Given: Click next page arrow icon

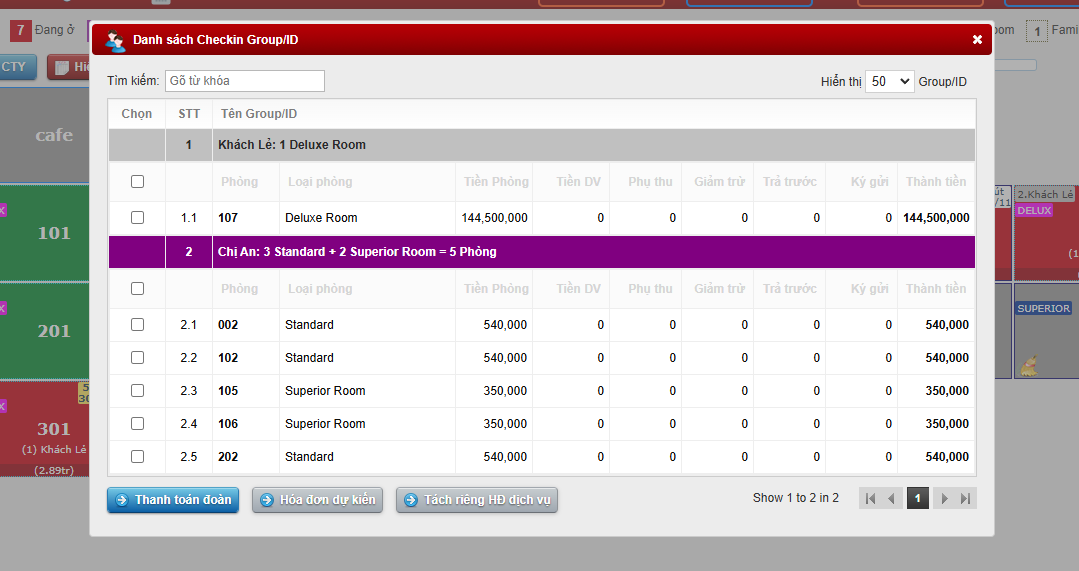Looking at the screenshot, I should tap(942, 498).
